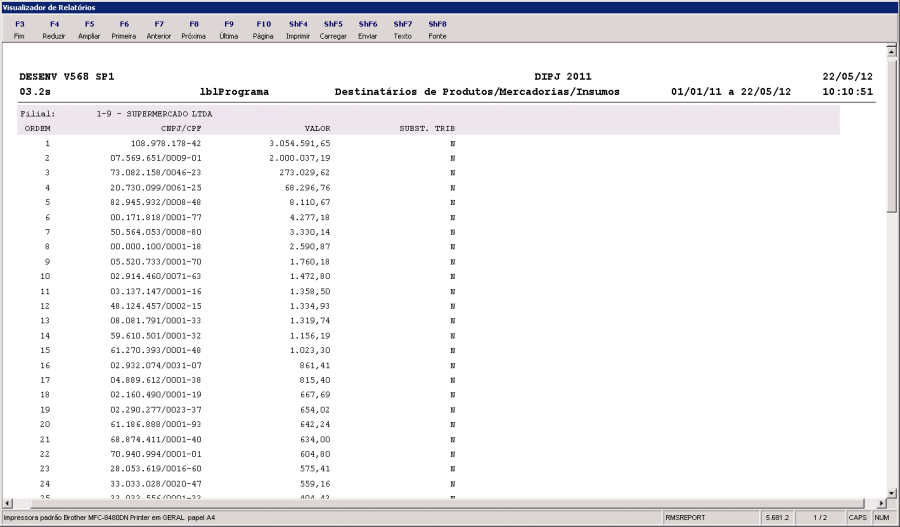
Task: Click F4 Reduzir to zoom out
Action: point(54,30)
